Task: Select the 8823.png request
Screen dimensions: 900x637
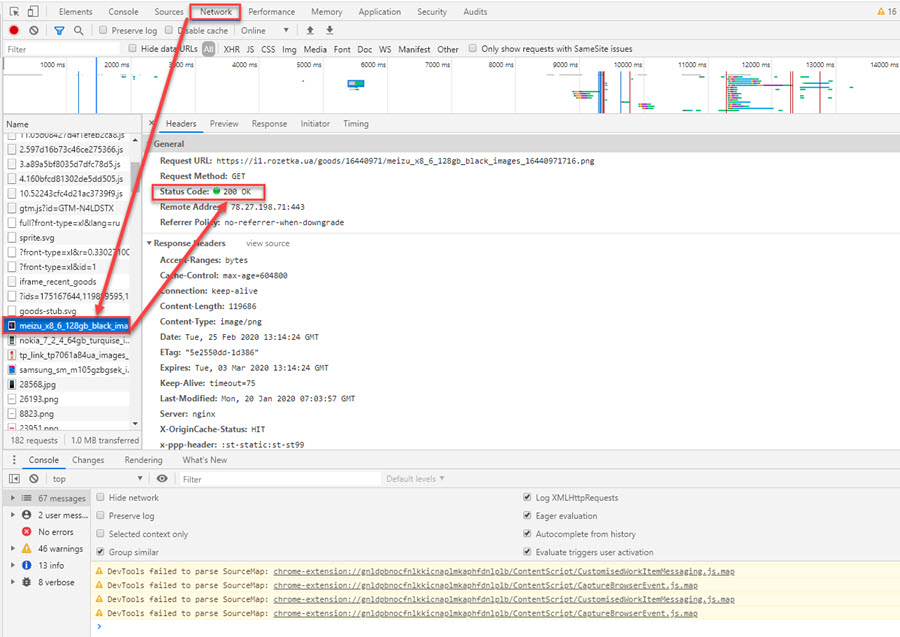Action: point(68,414)
